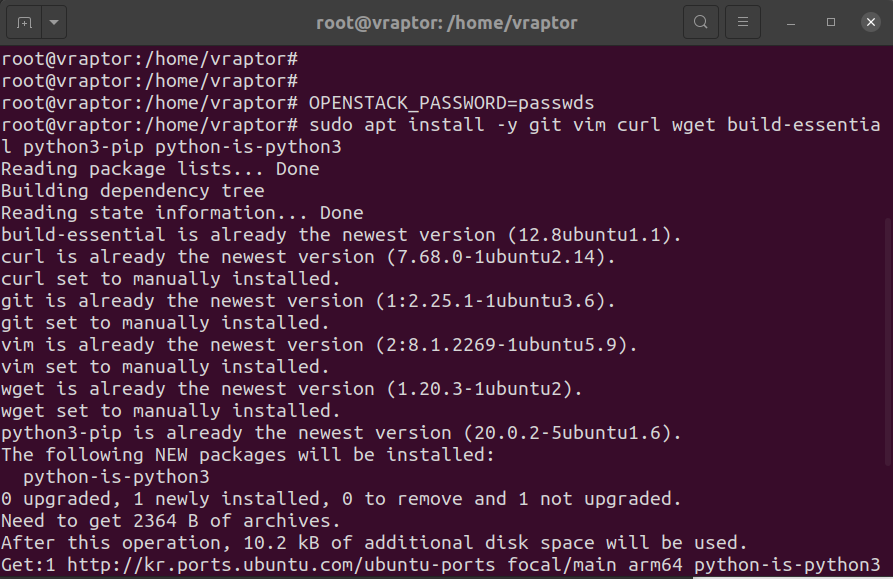The image size is (893, 579).
Task: Maximize the terminal window
Action: point(831,22)
